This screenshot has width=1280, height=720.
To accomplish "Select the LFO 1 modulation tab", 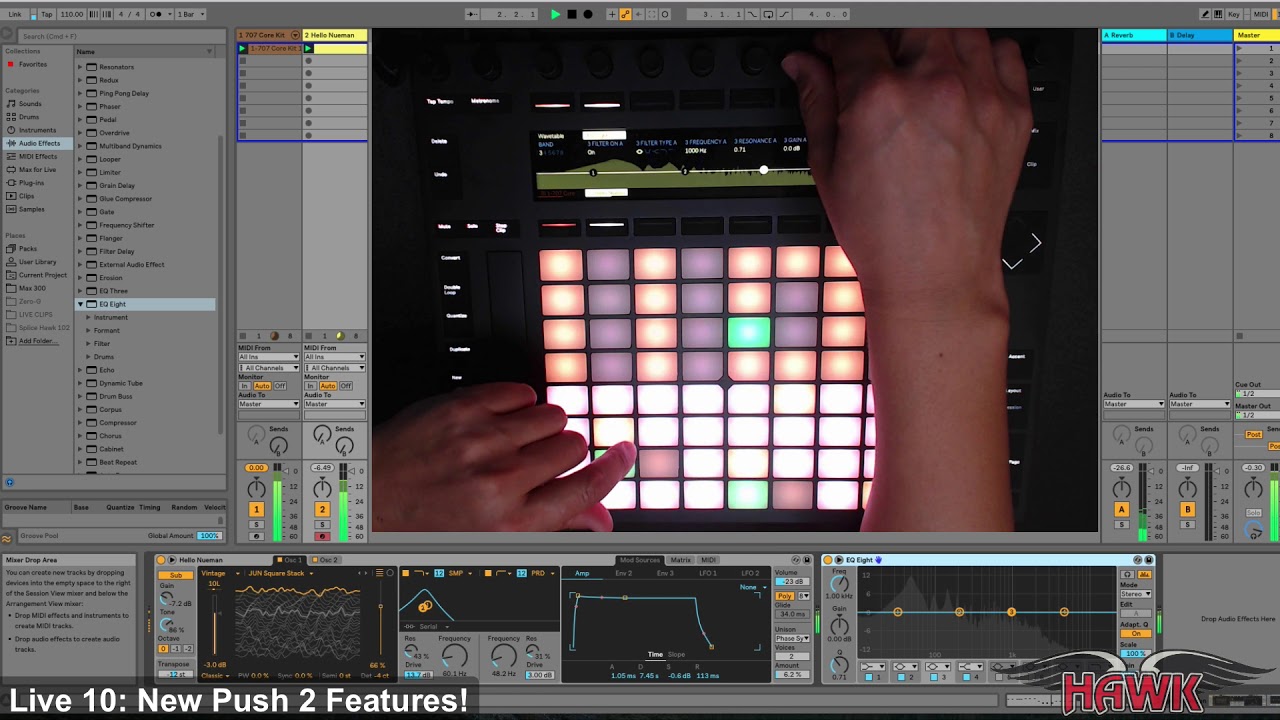I will click(x=708, y=573).
